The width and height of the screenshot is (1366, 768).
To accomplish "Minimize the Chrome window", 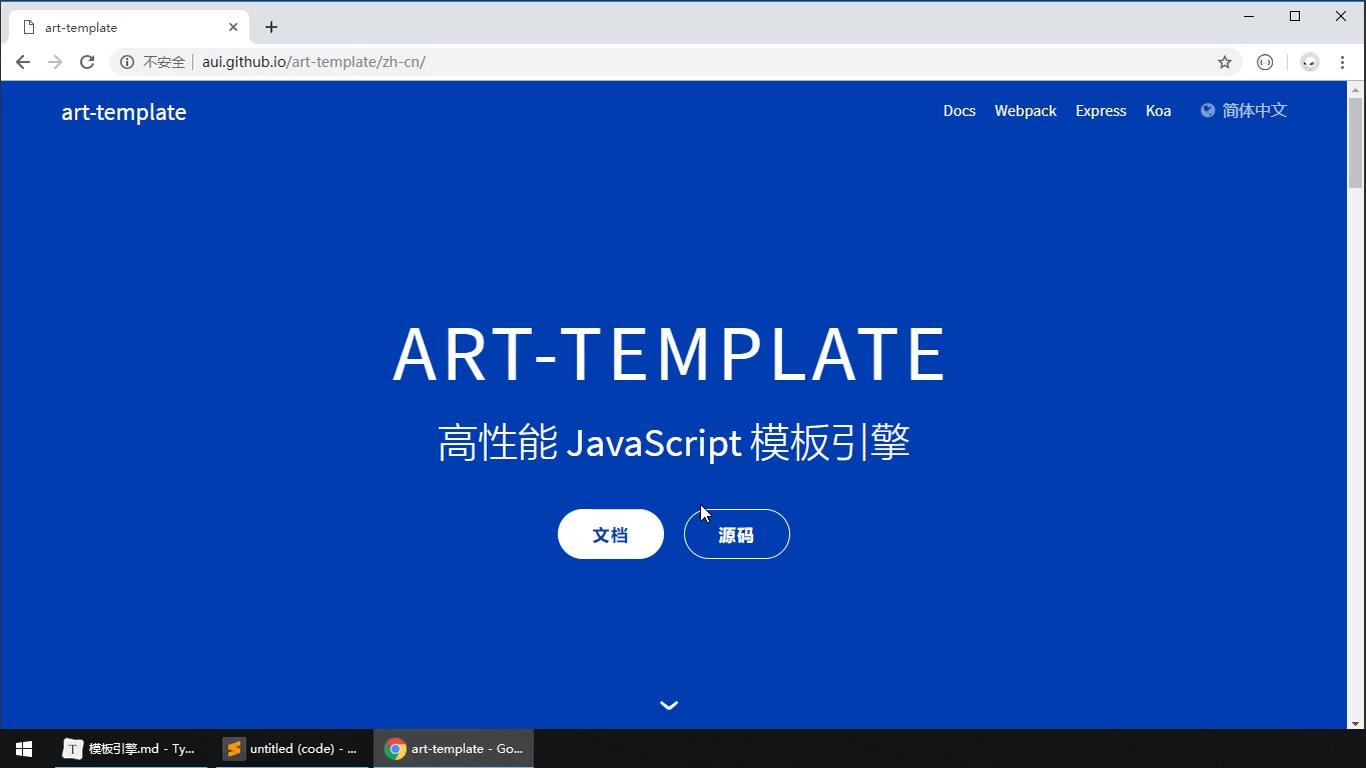I will click(x=1249, y=16).
